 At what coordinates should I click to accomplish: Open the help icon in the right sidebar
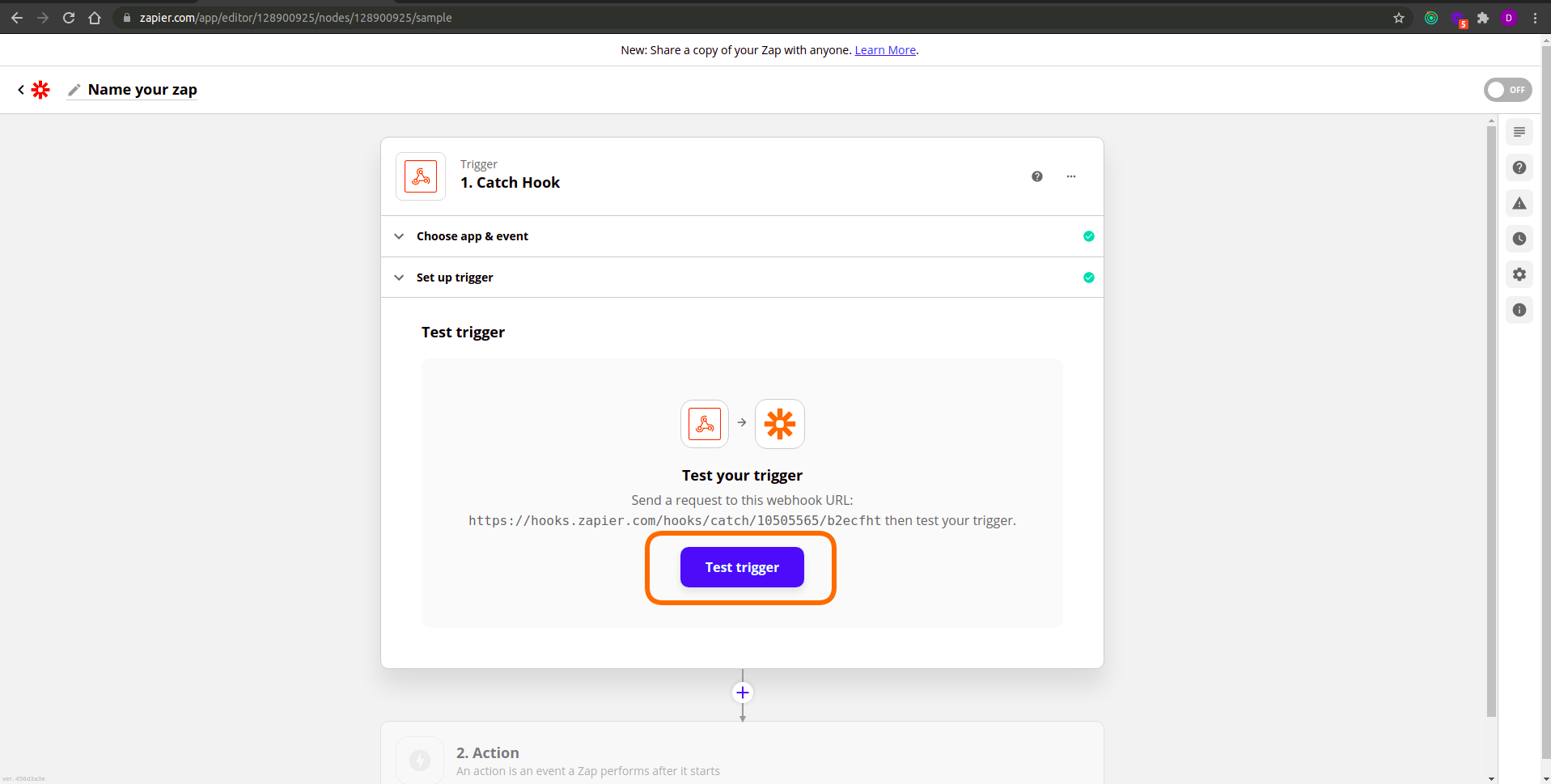pos(1519,167)
